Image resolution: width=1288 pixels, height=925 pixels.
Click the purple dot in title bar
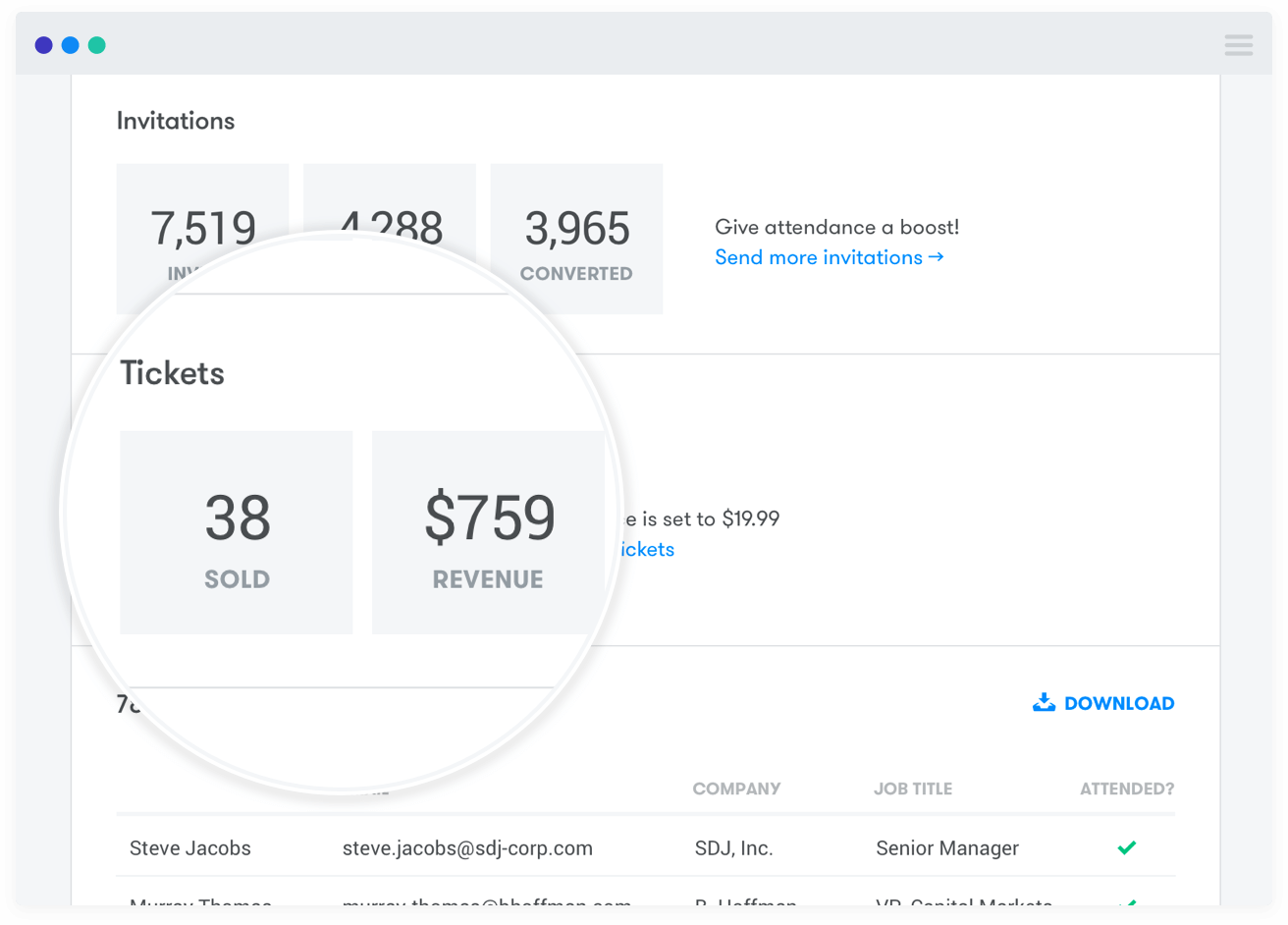click(43, 45)
